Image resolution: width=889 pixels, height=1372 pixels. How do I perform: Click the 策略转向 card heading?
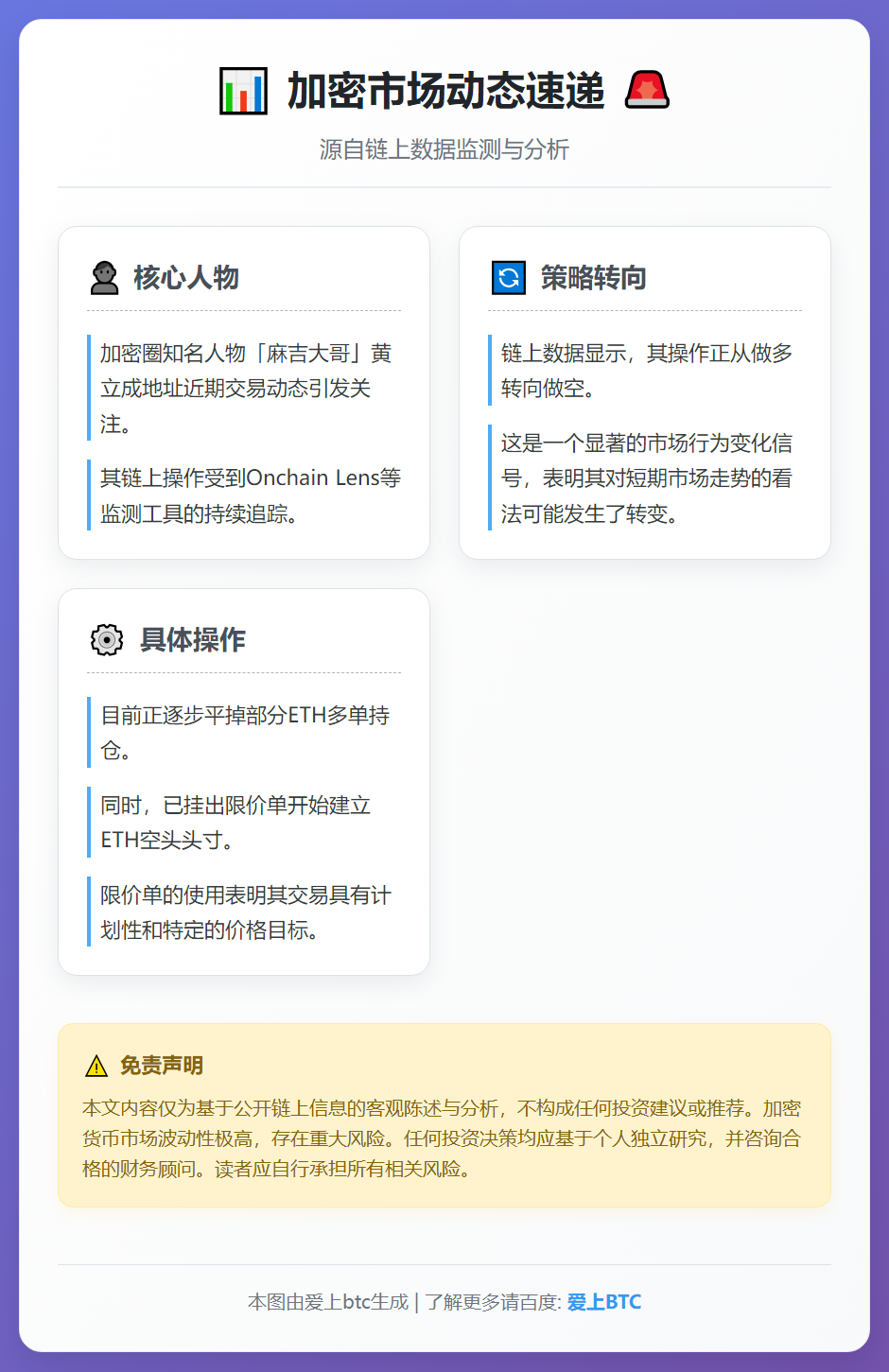click(x=594, y=278)
